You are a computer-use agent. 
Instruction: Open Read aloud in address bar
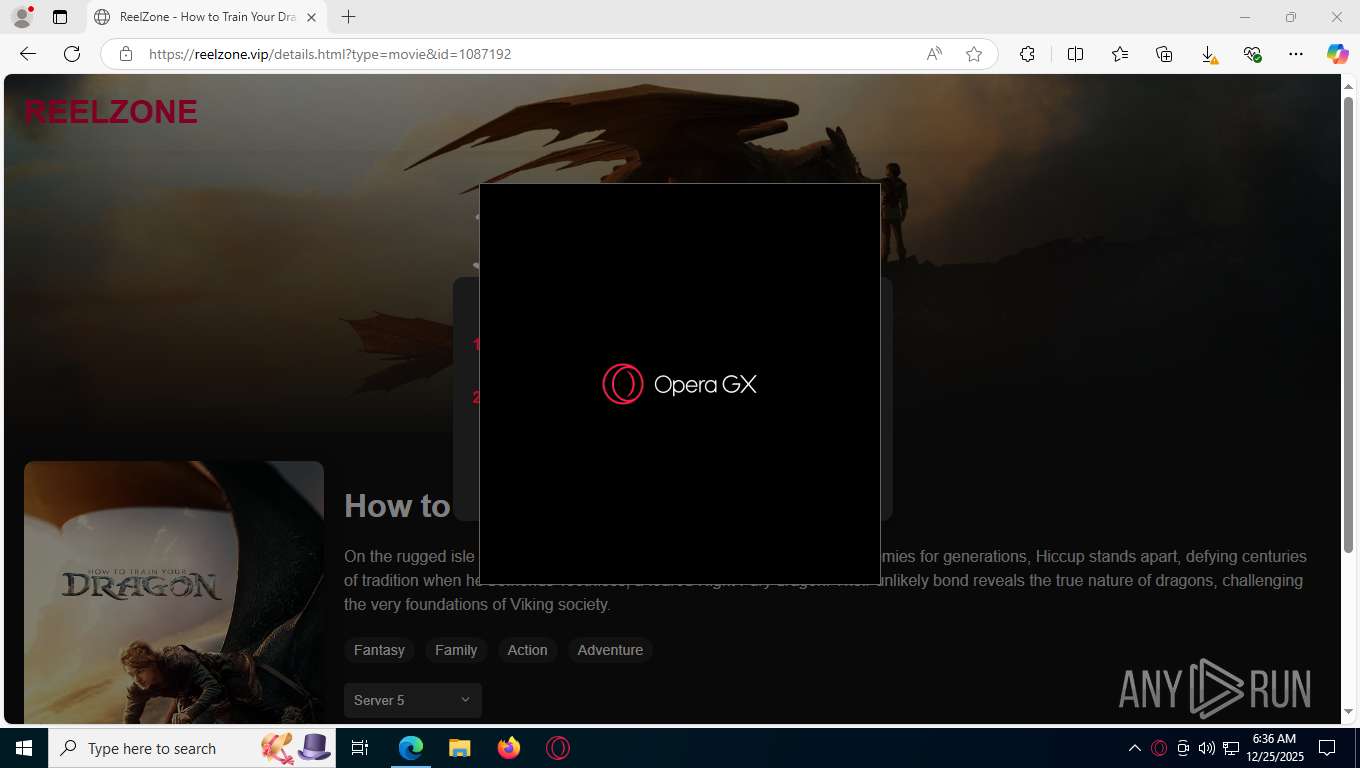click(934, 54)
